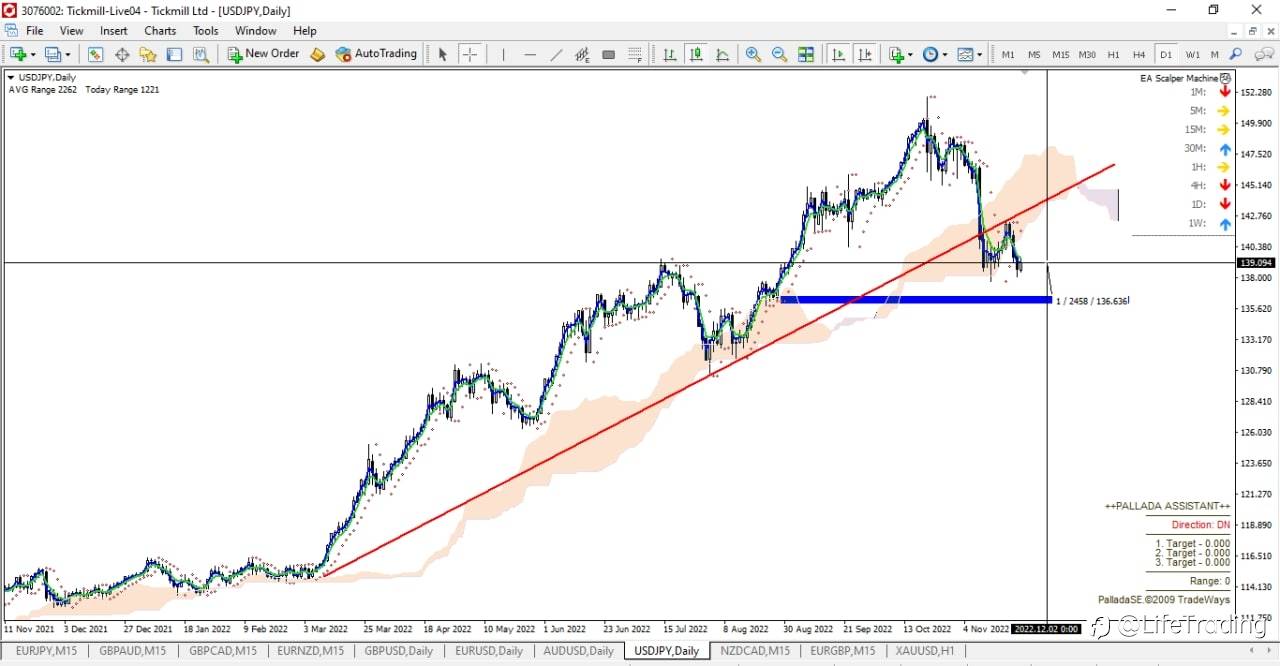Toggle the Chart Shift button
Screen dimensions: 1280x666
pos(865,55)
